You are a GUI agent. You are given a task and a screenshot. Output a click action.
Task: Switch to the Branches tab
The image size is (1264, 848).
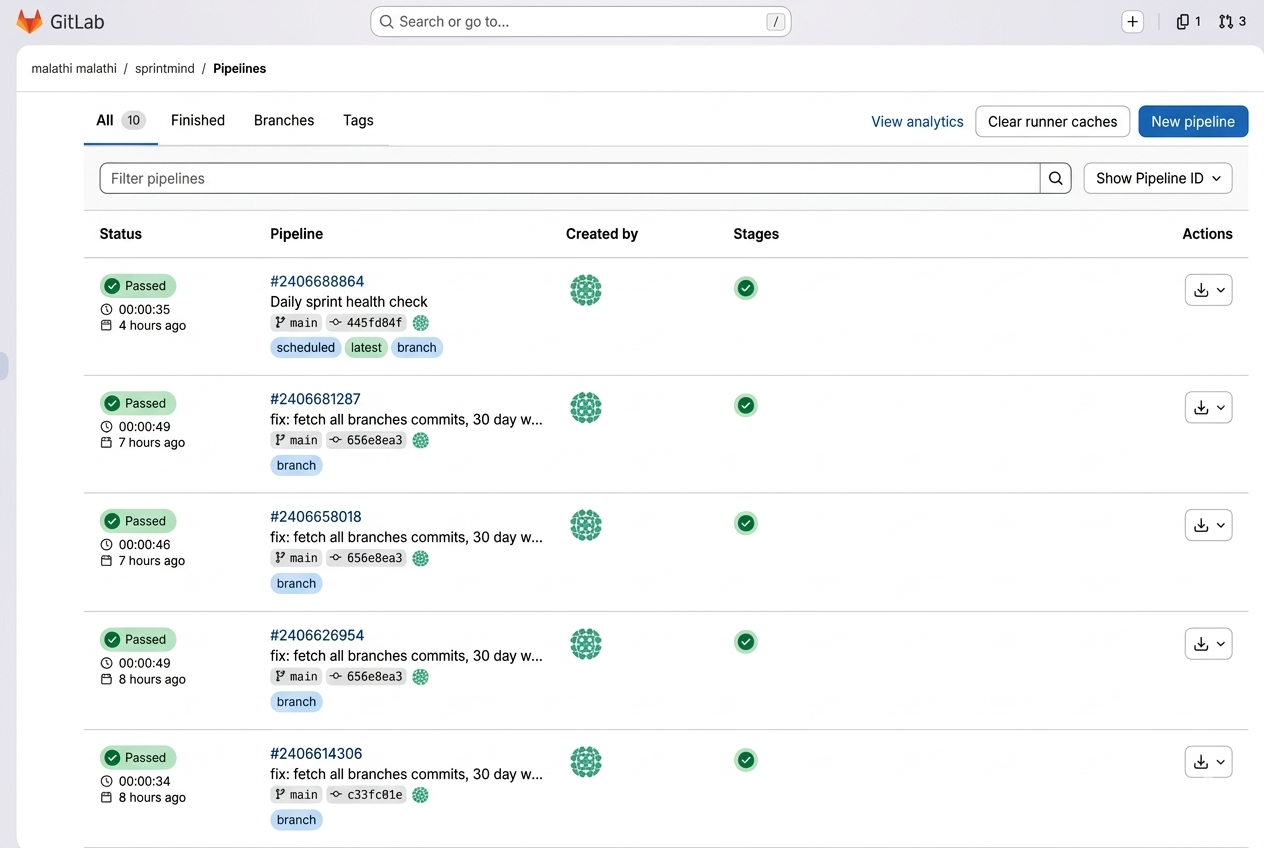pos(284,120)
